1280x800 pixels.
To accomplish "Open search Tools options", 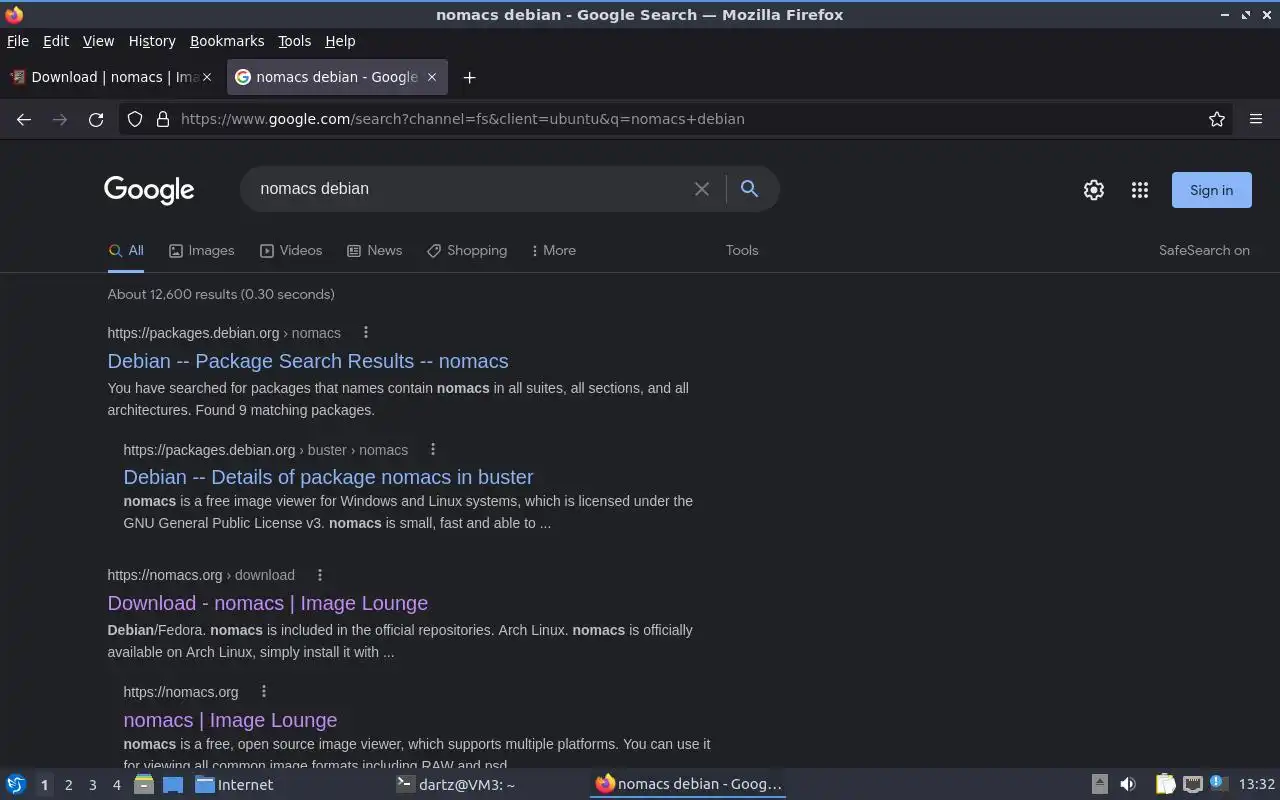I will coord(742,250).
